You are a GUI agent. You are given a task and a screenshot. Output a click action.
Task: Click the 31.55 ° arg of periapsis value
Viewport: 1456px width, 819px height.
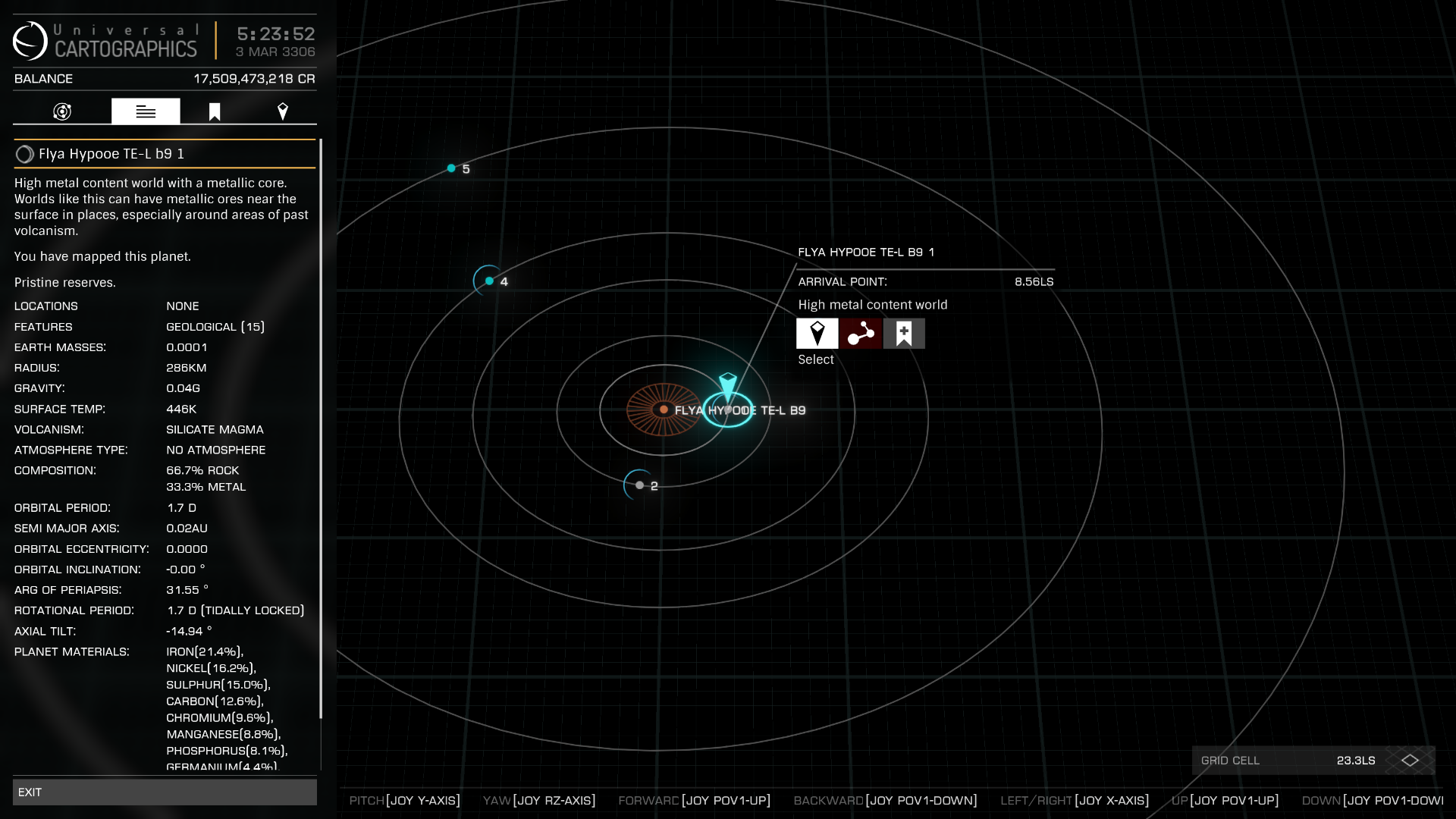pyautogui.click(x=187, y=590)
